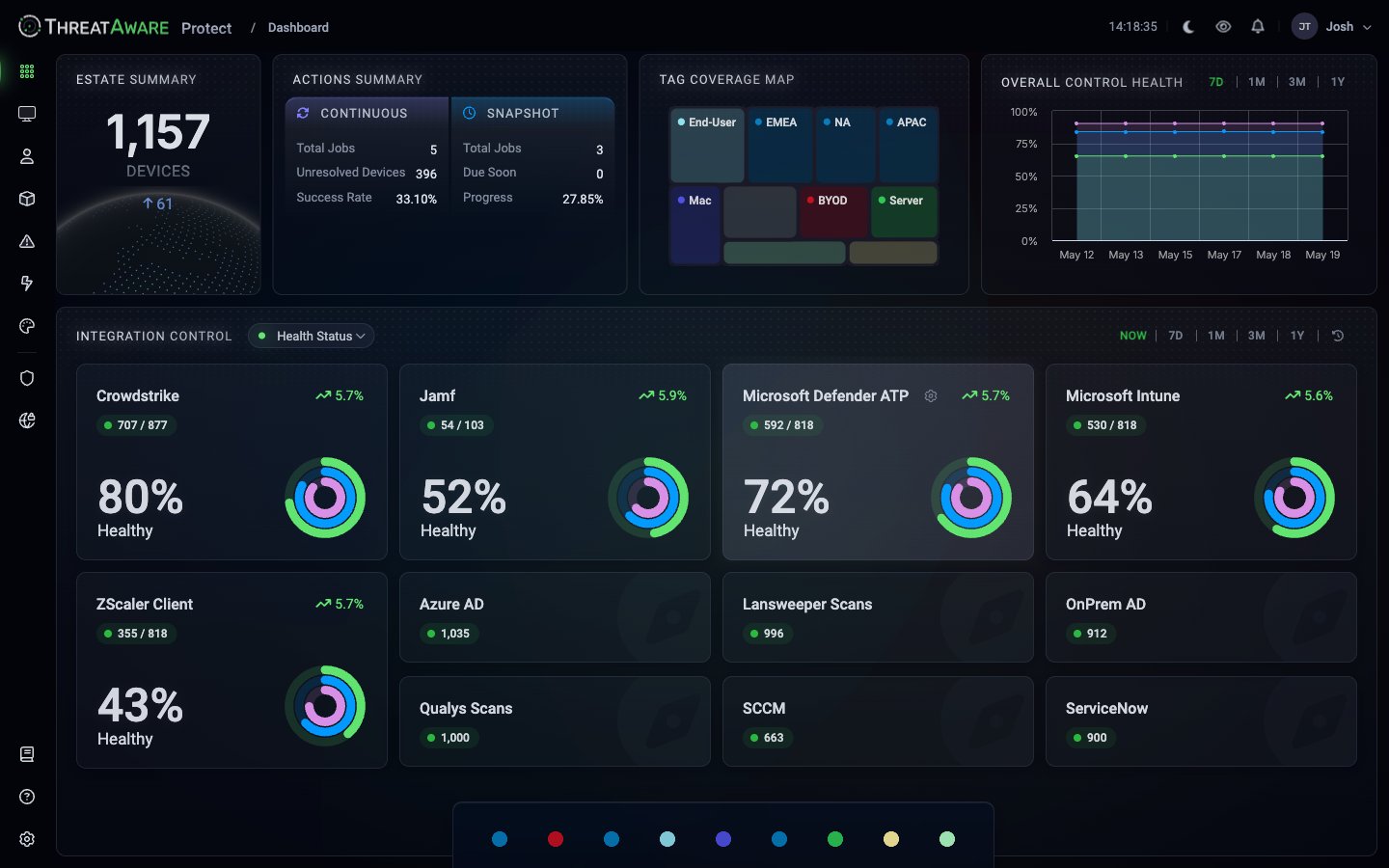Select 3M in Overall Control Health
Image resolution: width=1389 pixels, height=868 pixels.
click(1297, 82)
